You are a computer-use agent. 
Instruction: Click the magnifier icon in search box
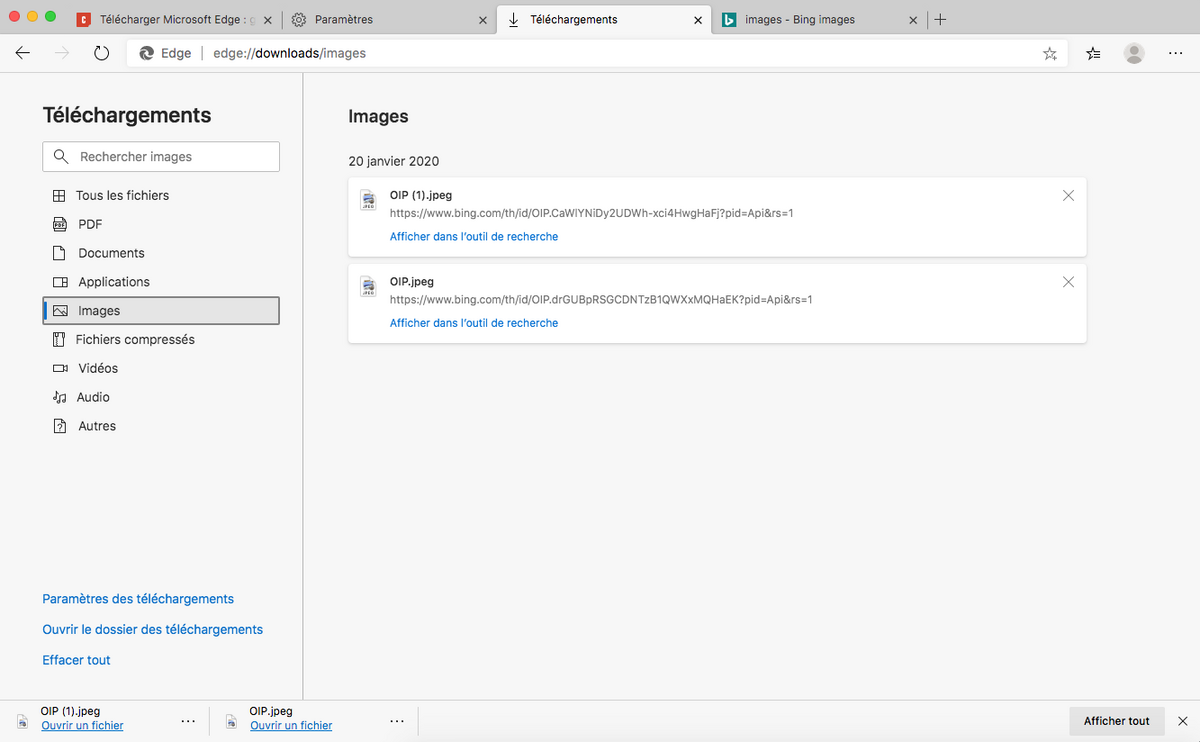tap(62, 157)
